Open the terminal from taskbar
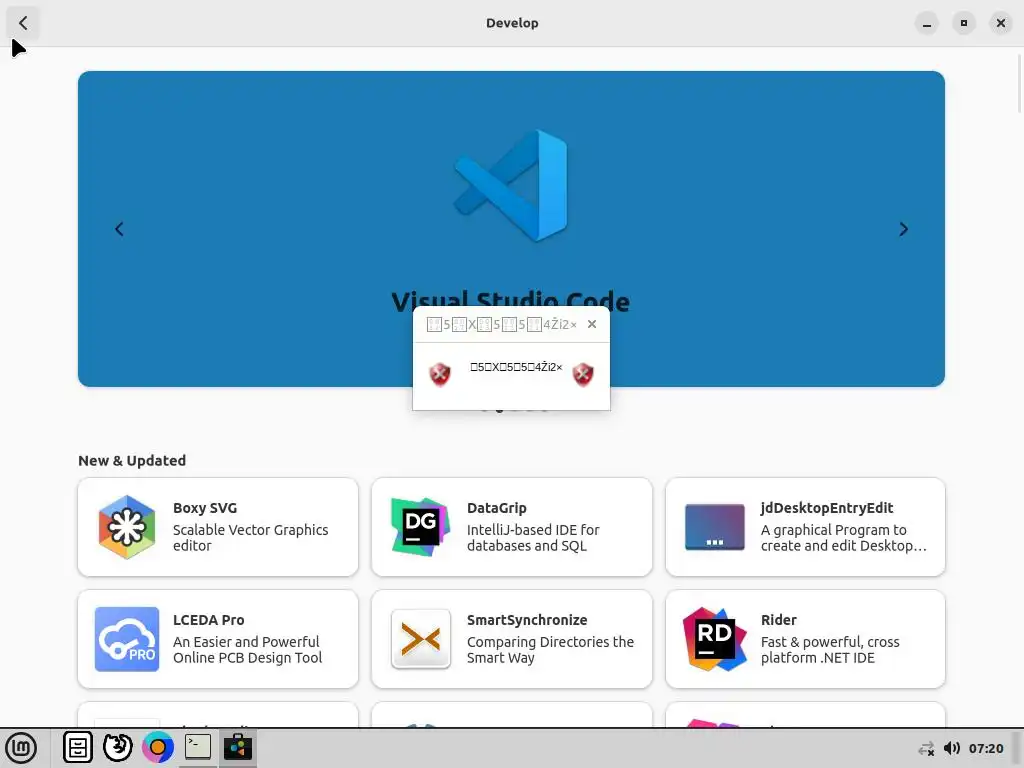This screenshot has height=768, width=1024. pos(197,746)
